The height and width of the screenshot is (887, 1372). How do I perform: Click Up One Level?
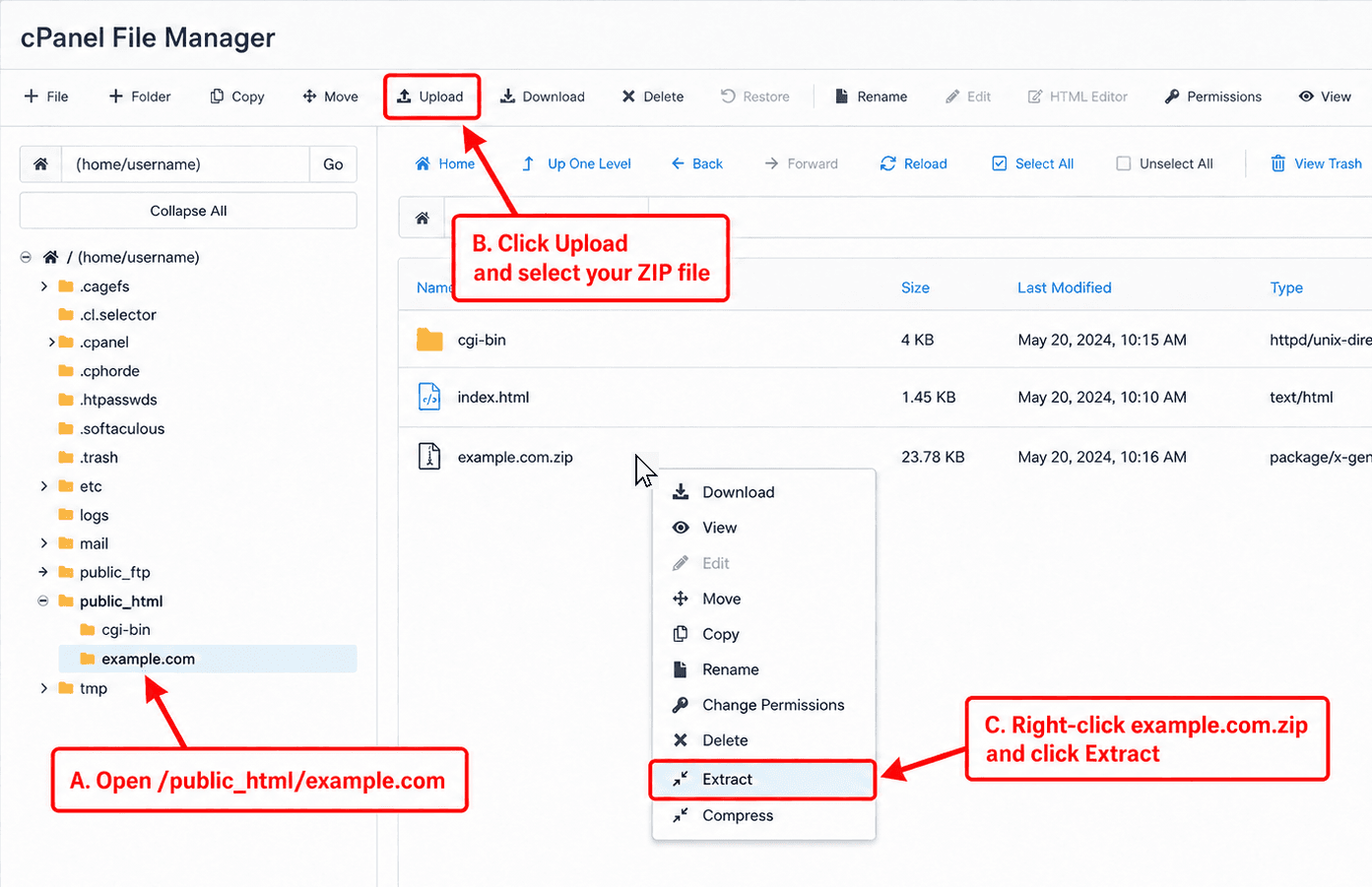coord(576,163)
